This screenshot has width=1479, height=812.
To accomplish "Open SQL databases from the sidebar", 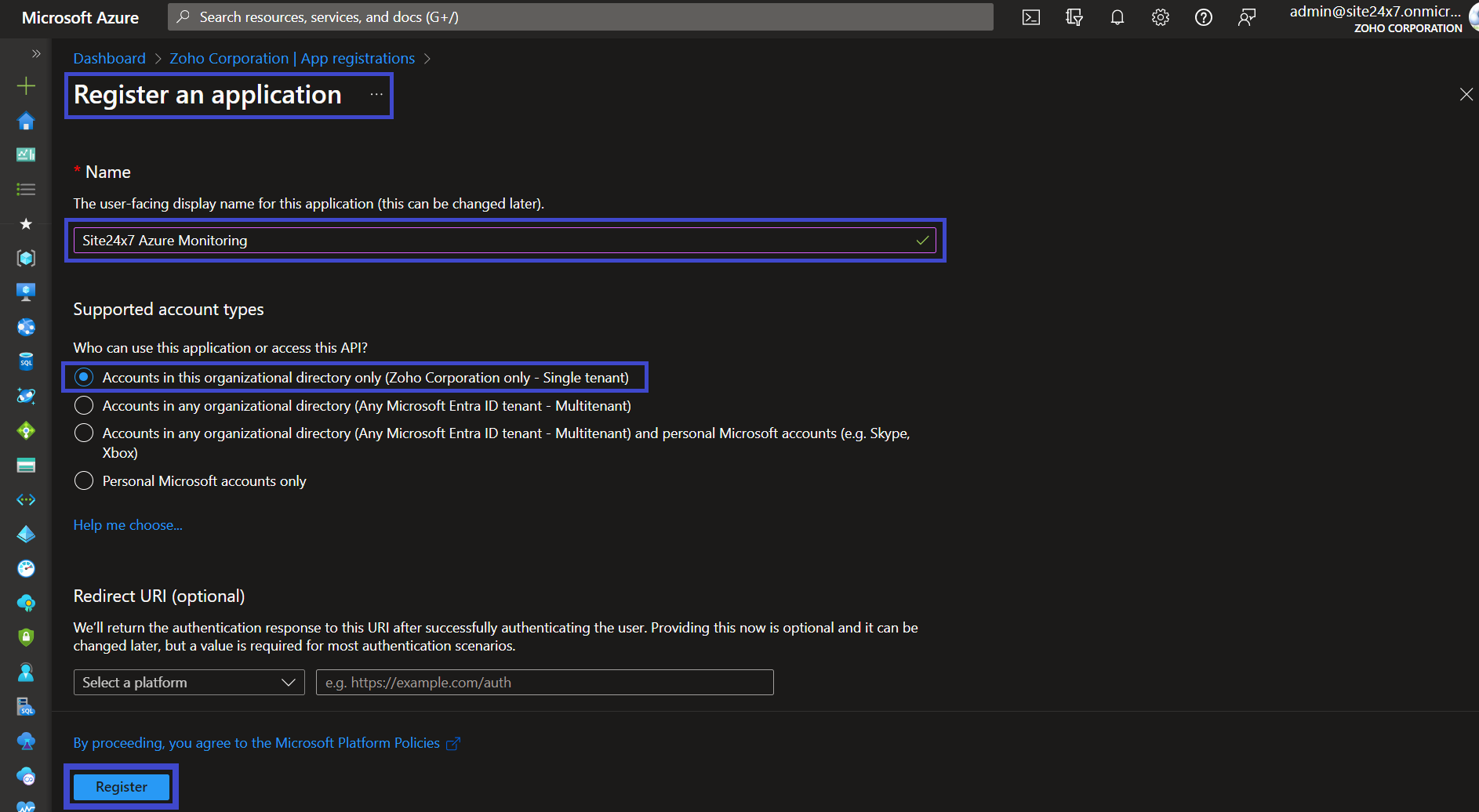I will (26, 361).
